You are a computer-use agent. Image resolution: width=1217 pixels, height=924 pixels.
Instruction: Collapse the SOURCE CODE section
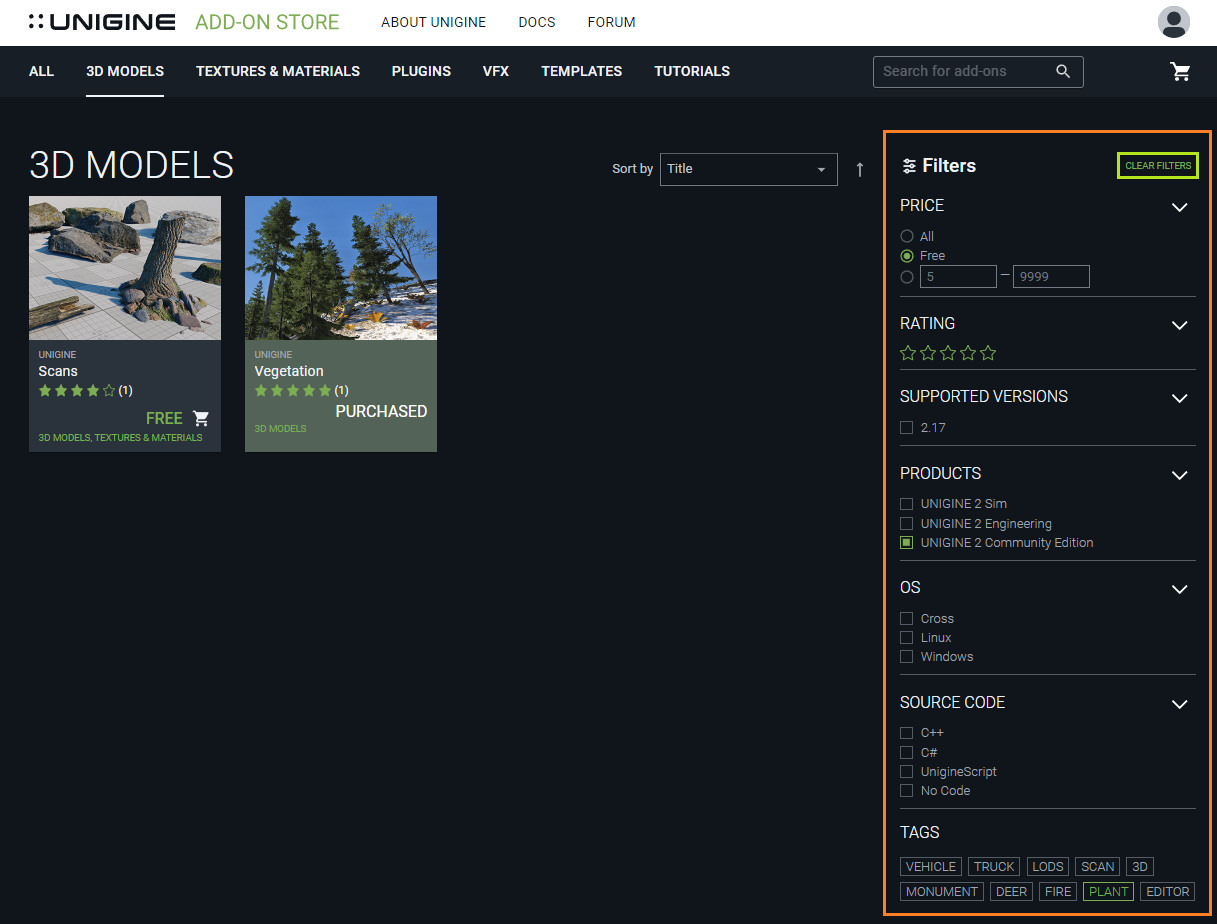pos(1180,704)
